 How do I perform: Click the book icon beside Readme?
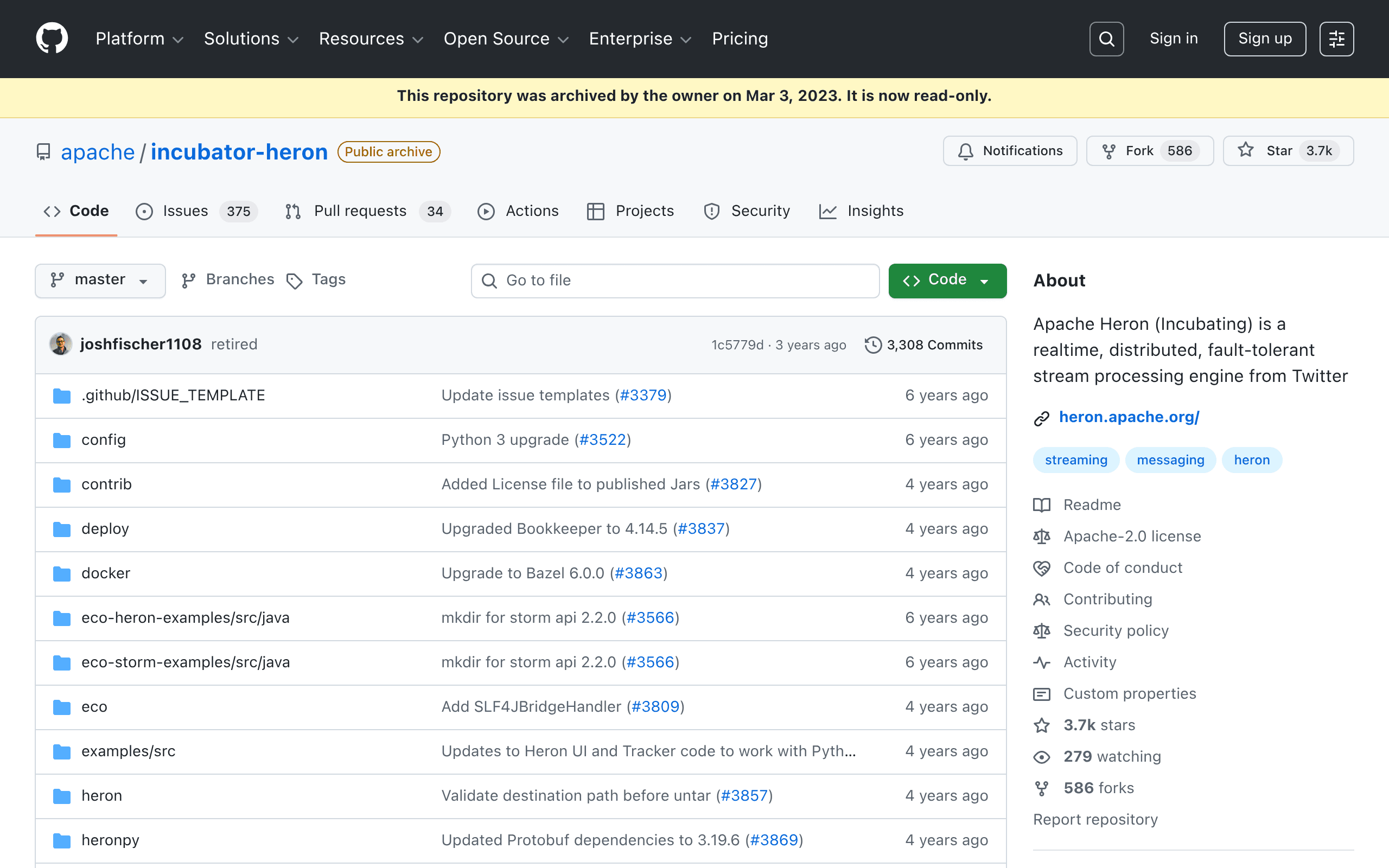point(1041,505)
